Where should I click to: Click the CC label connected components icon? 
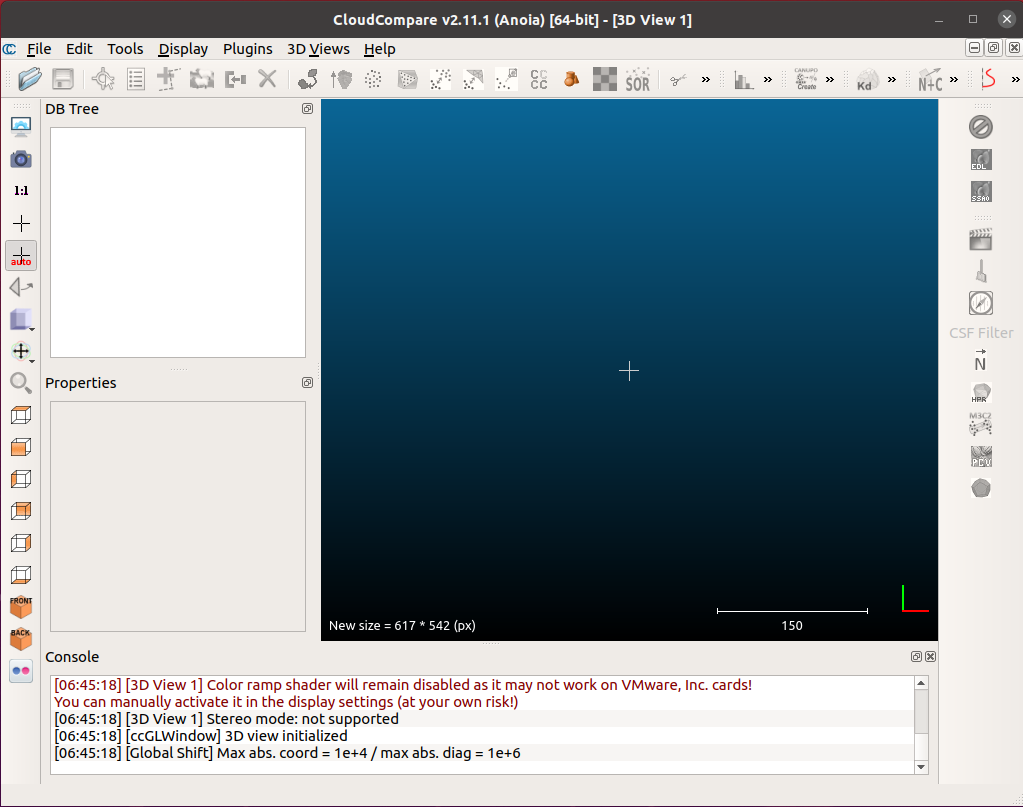539,80
